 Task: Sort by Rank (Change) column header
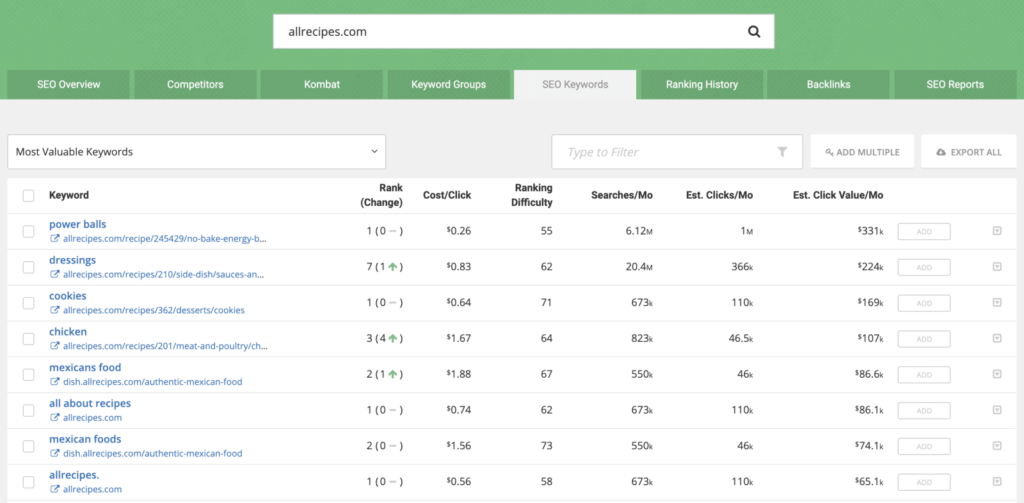click(x=381, y=195)
